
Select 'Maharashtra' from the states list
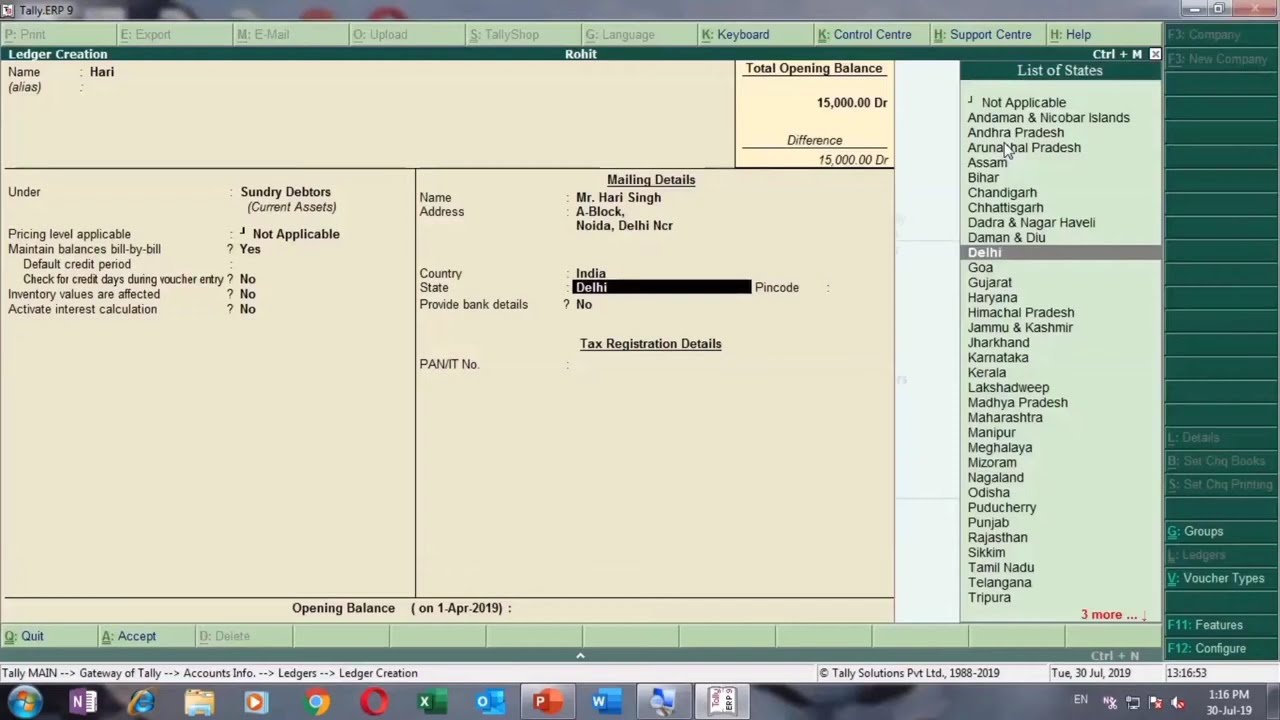tap(1005, 417)
